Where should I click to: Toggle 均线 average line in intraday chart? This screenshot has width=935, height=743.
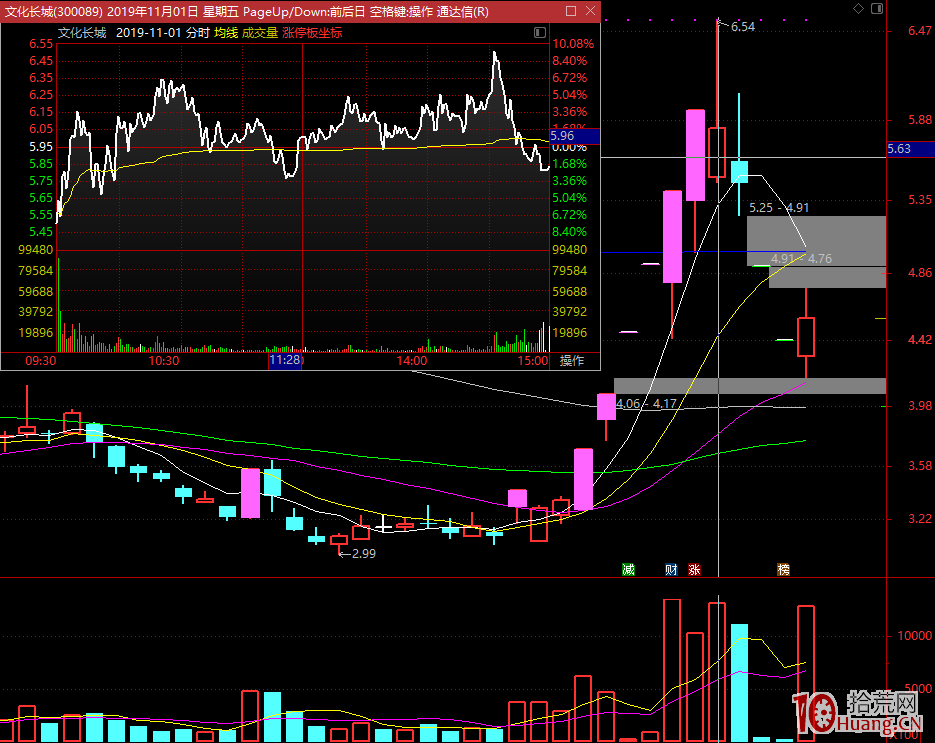pyautogui.click(x=226, y=32)
